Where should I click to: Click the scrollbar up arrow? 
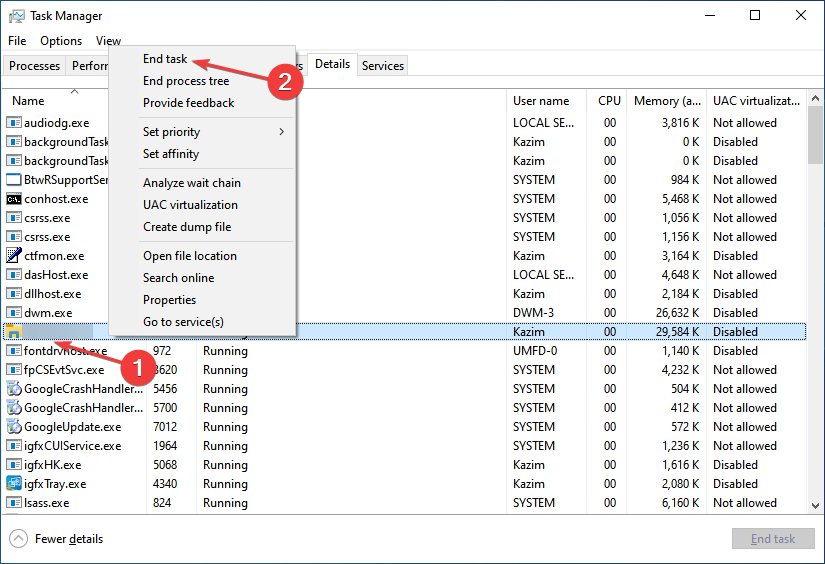pyautogui.click(x=815, y=98)
